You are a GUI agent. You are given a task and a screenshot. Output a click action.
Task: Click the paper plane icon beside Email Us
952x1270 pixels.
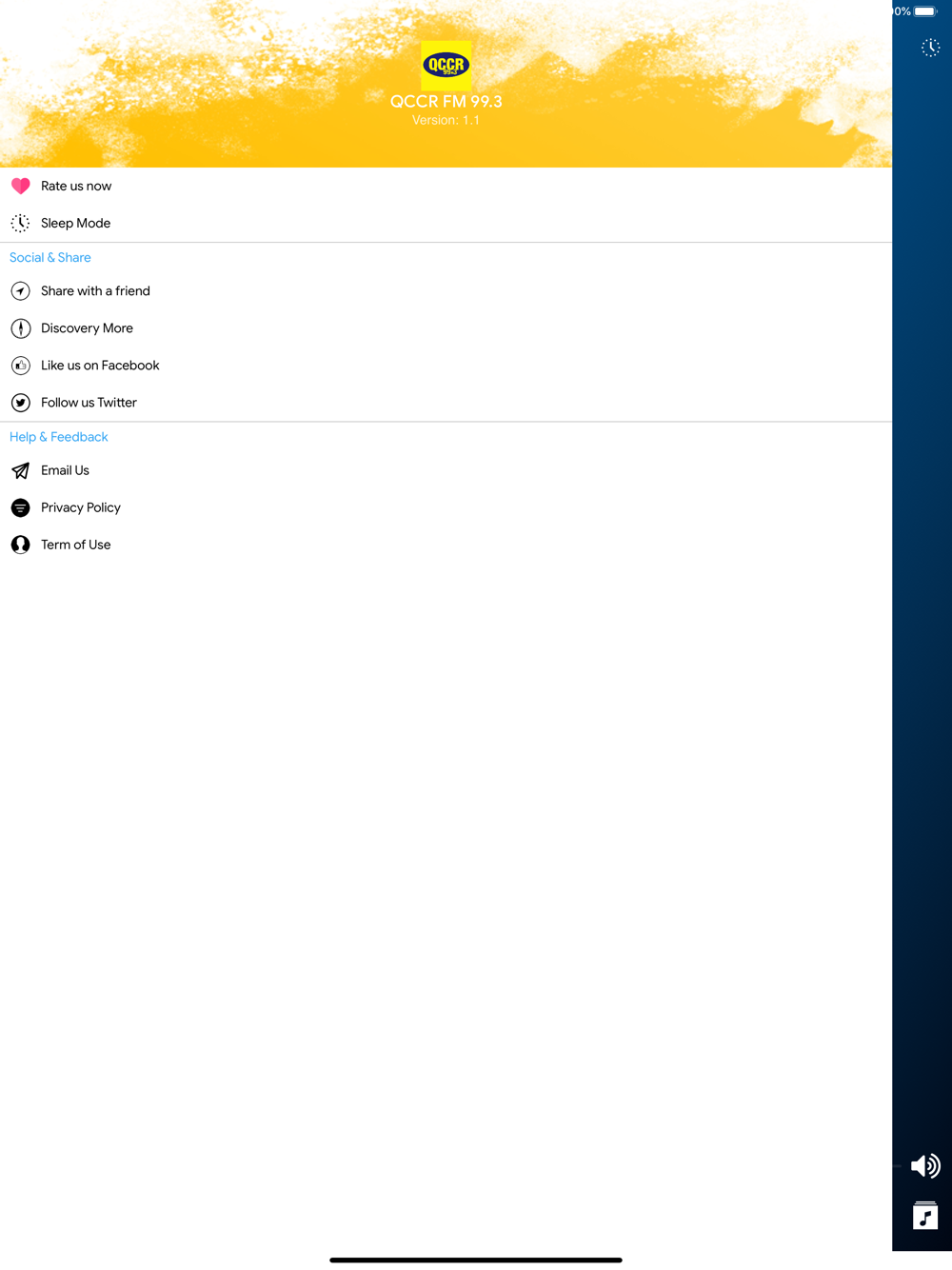coord(20,469)
